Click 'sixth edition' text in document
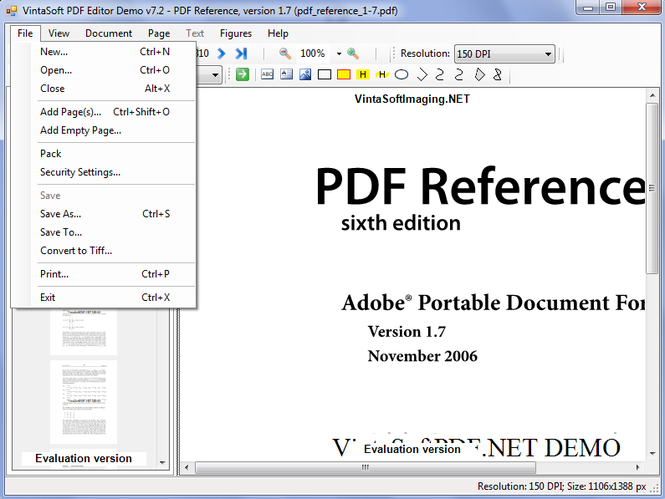The image size is (665, 499). 401,223
